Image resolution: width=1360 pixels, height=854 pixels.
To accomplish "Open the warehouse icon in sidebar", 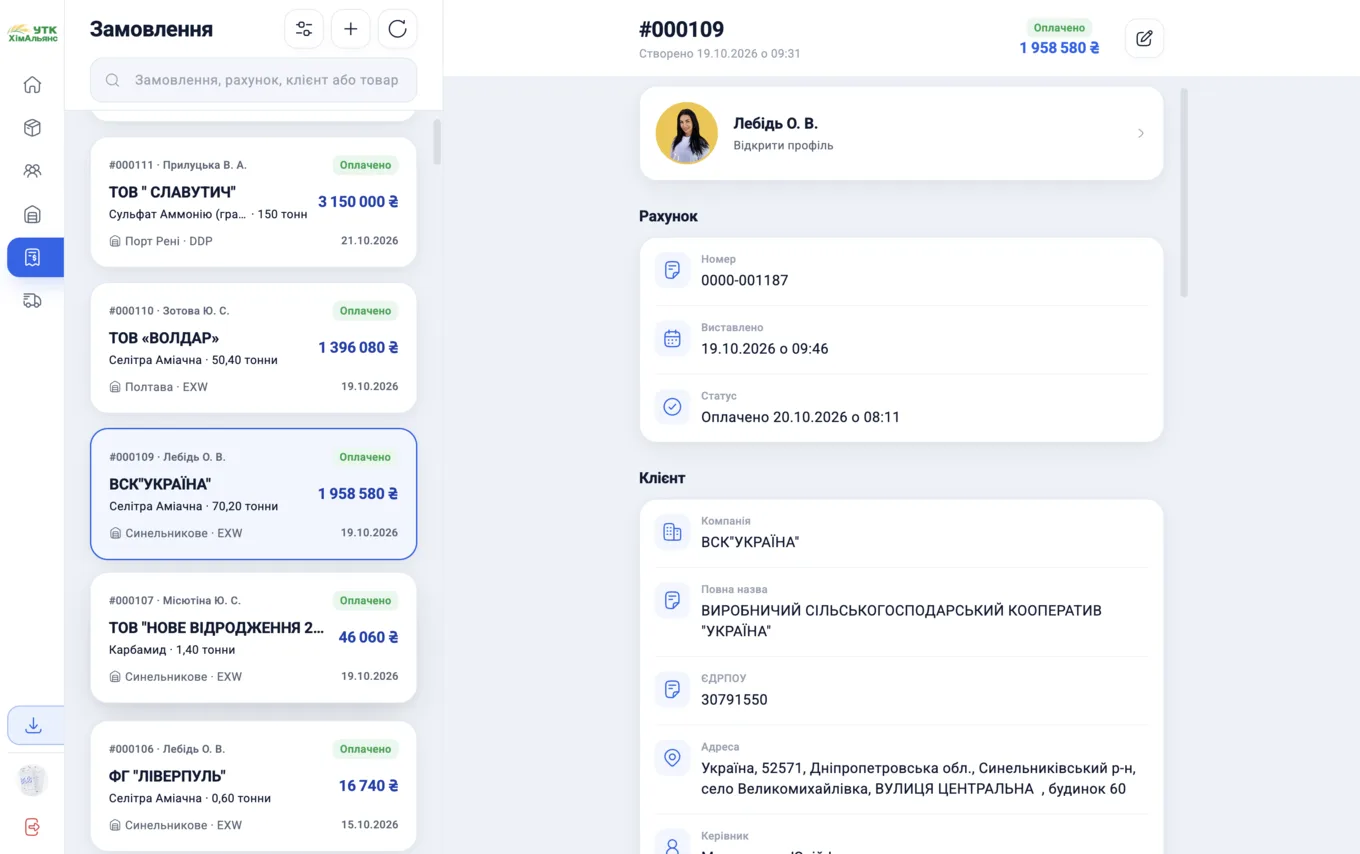I will click(x=32, y=214).
